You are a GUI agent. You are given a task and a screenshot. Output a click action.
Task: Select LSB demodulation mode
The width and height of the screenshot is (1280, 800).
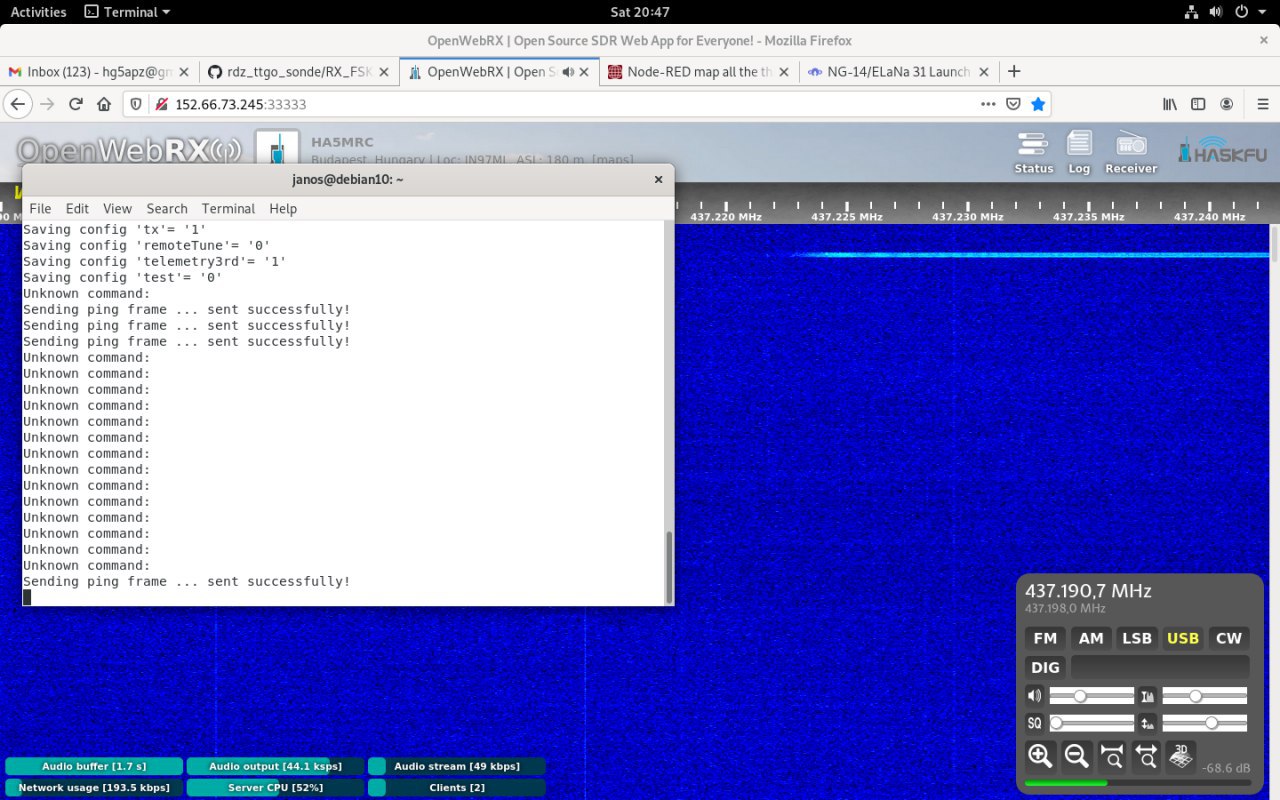tap(1137, 638)
